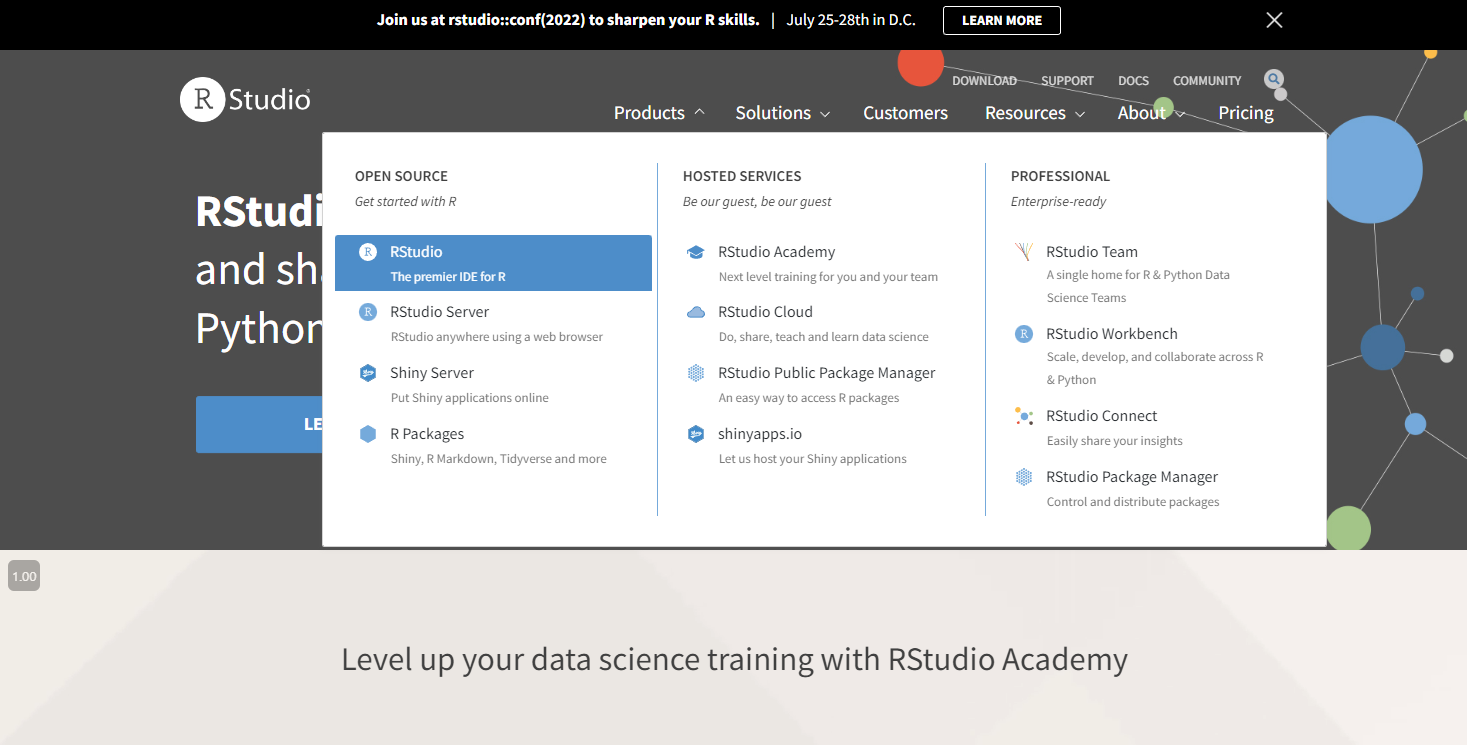Select RStudio, the premier IDE for R
Screen dimensions: 1467x745
[x=493, y=263]
